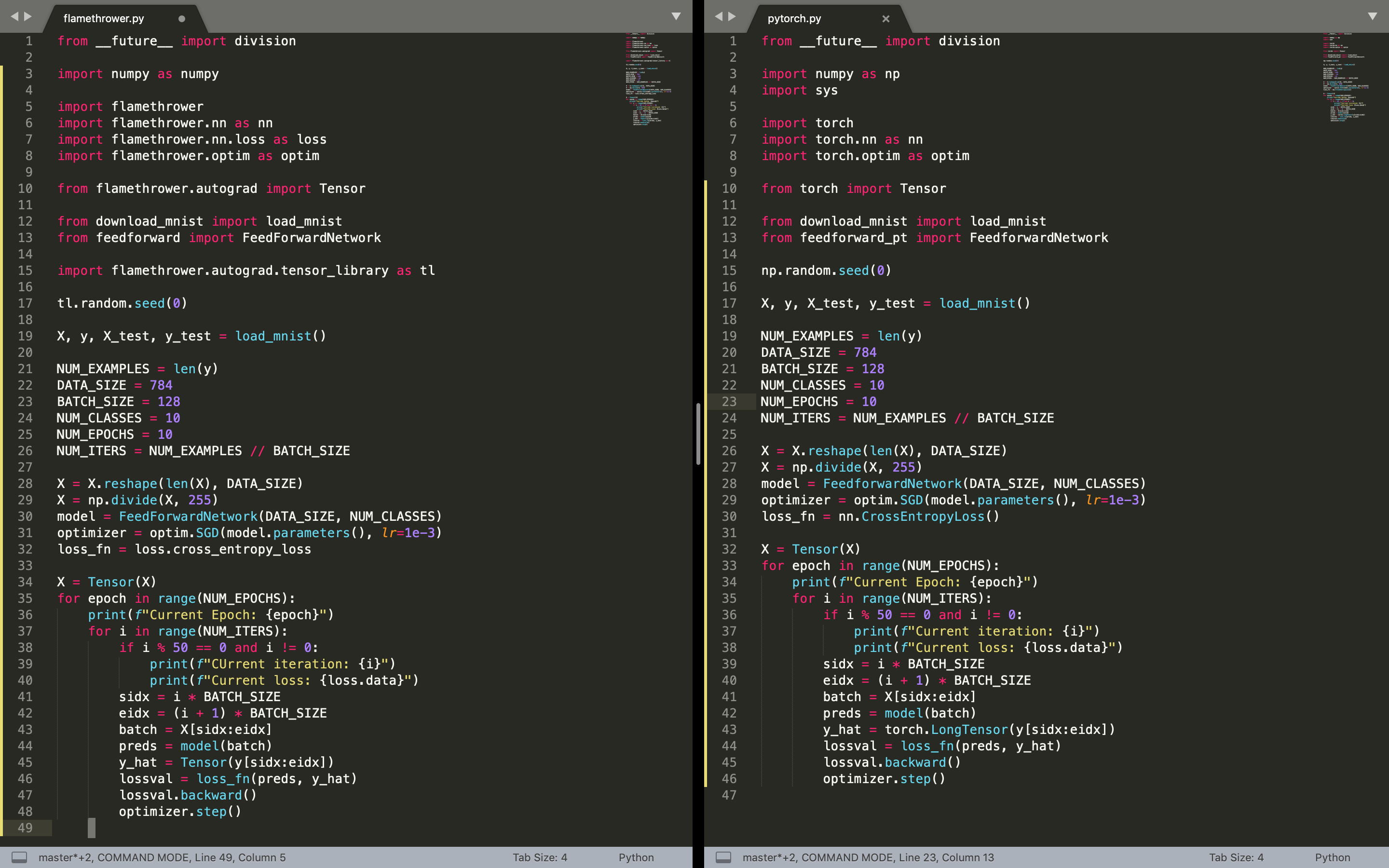This screenshot has width=1389, height=868.
Task: Click line number 1 in left gutter
Action: click(x=29, y=41)
